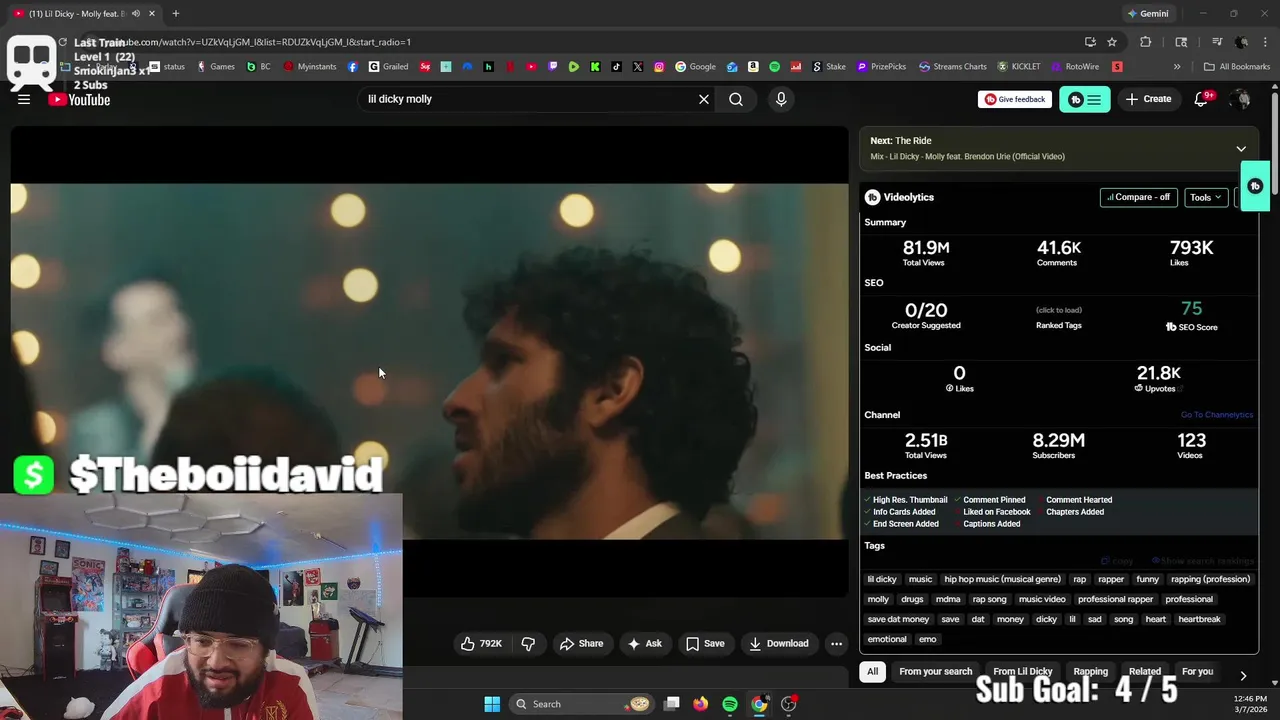Open the All Bookmarks folder
This screenshot has width=1280, height=720.
(x=1237, y=67)
